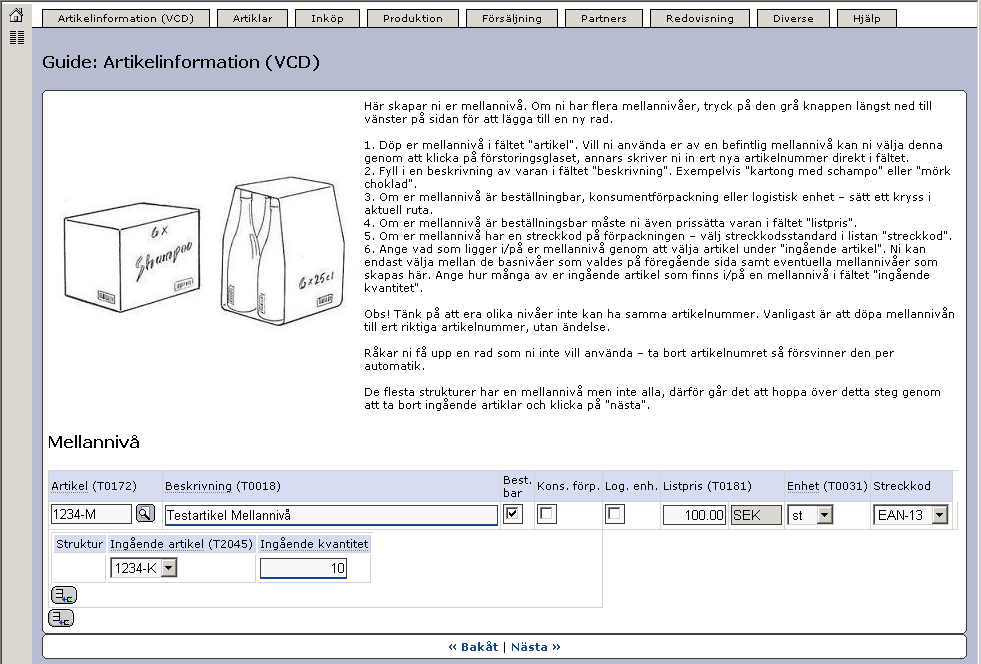The image size is (981, 664).
Task: Click the 'Ingående kvantitet' column label
Action: tap(314, 544)
